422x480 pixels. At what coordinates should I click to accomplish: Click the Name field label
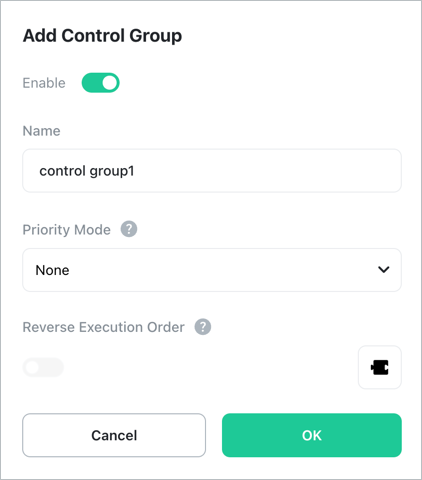(x=41, y=131)
